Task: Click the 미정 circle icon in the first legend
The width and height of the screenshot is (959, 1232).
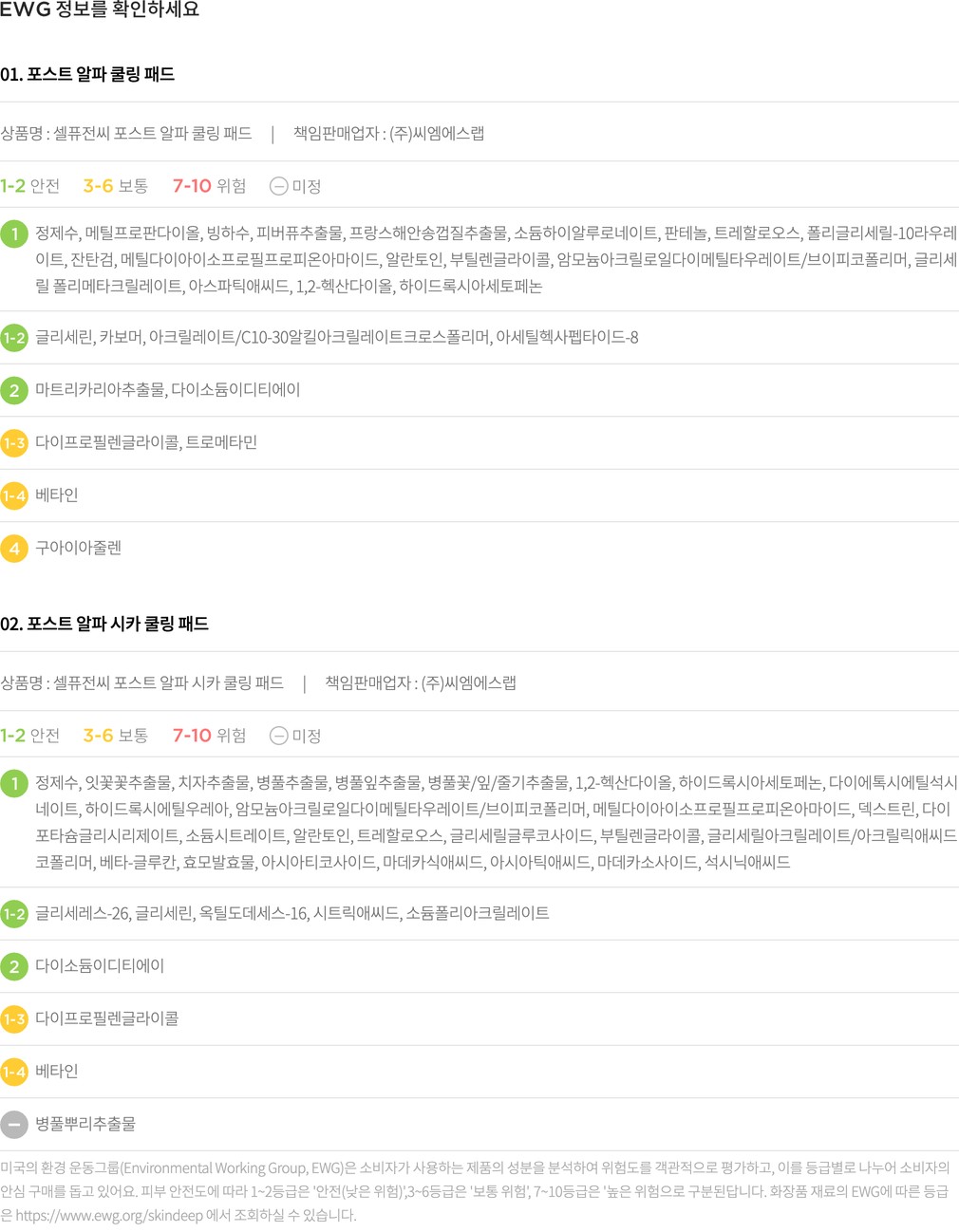Action: click(278, 186)
